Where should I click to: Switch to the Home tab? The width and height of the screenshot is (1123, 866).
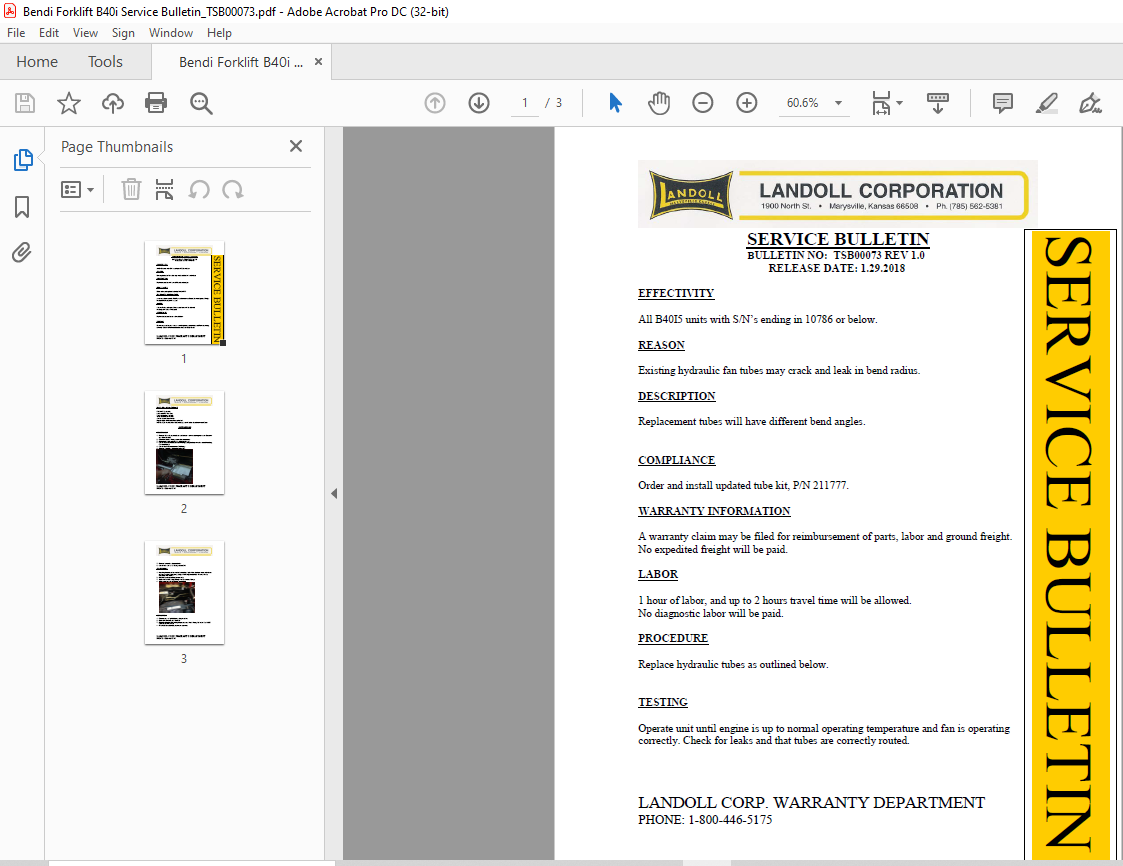click(37, 62)
